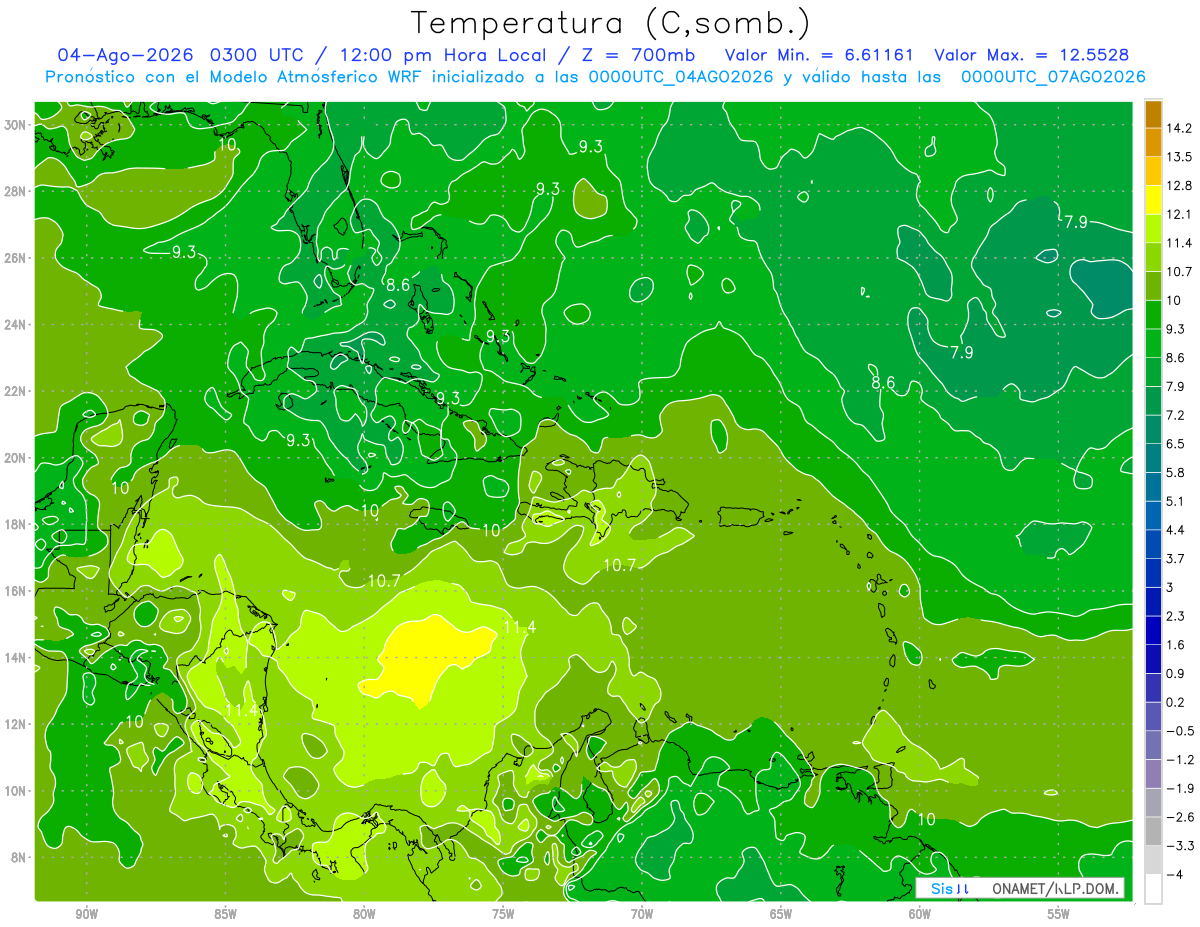Click the 14.2 colorbar label

[x=1179, y=128]
